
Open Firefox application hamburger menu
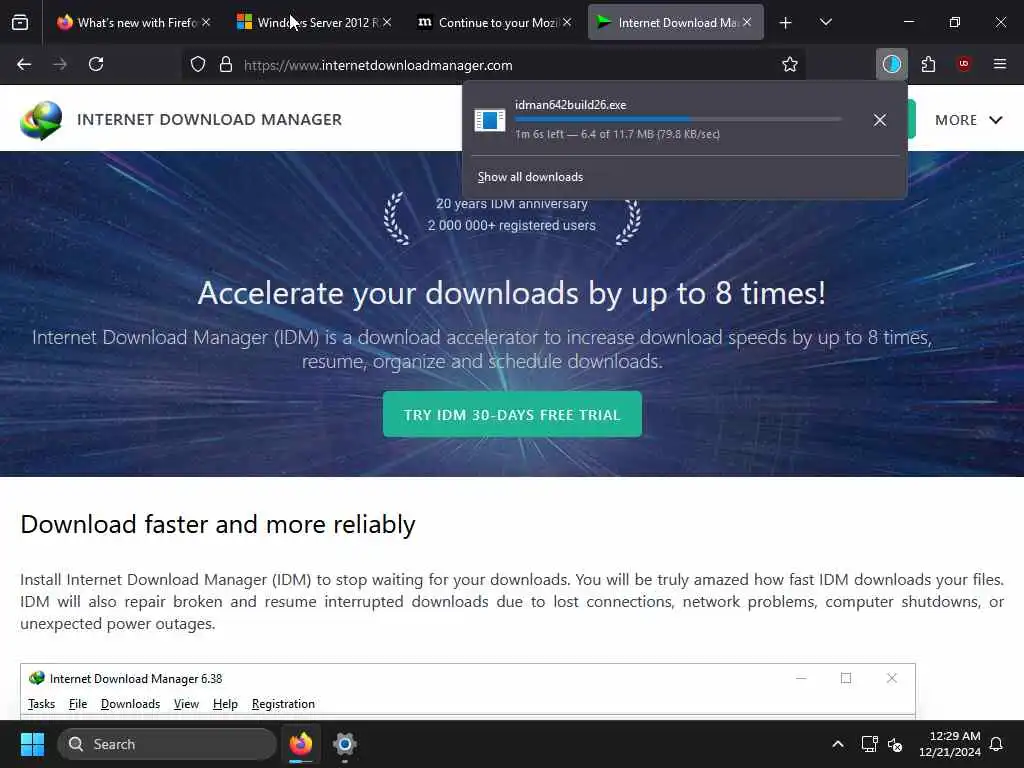pyautogui.click(x=999, y=65)
